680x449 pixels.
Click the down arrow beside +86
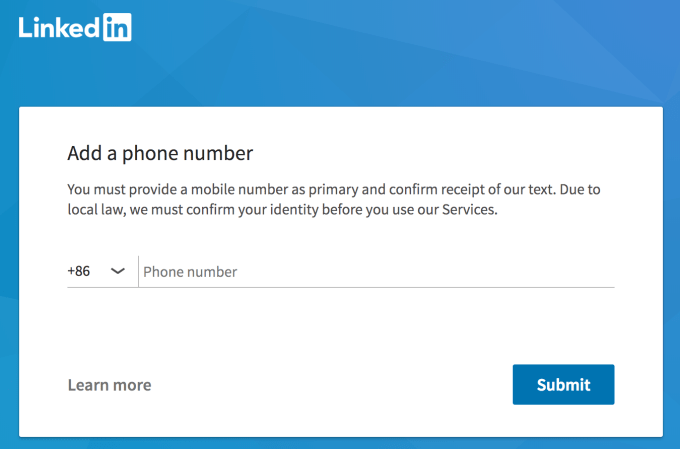[x=117, y=271]
